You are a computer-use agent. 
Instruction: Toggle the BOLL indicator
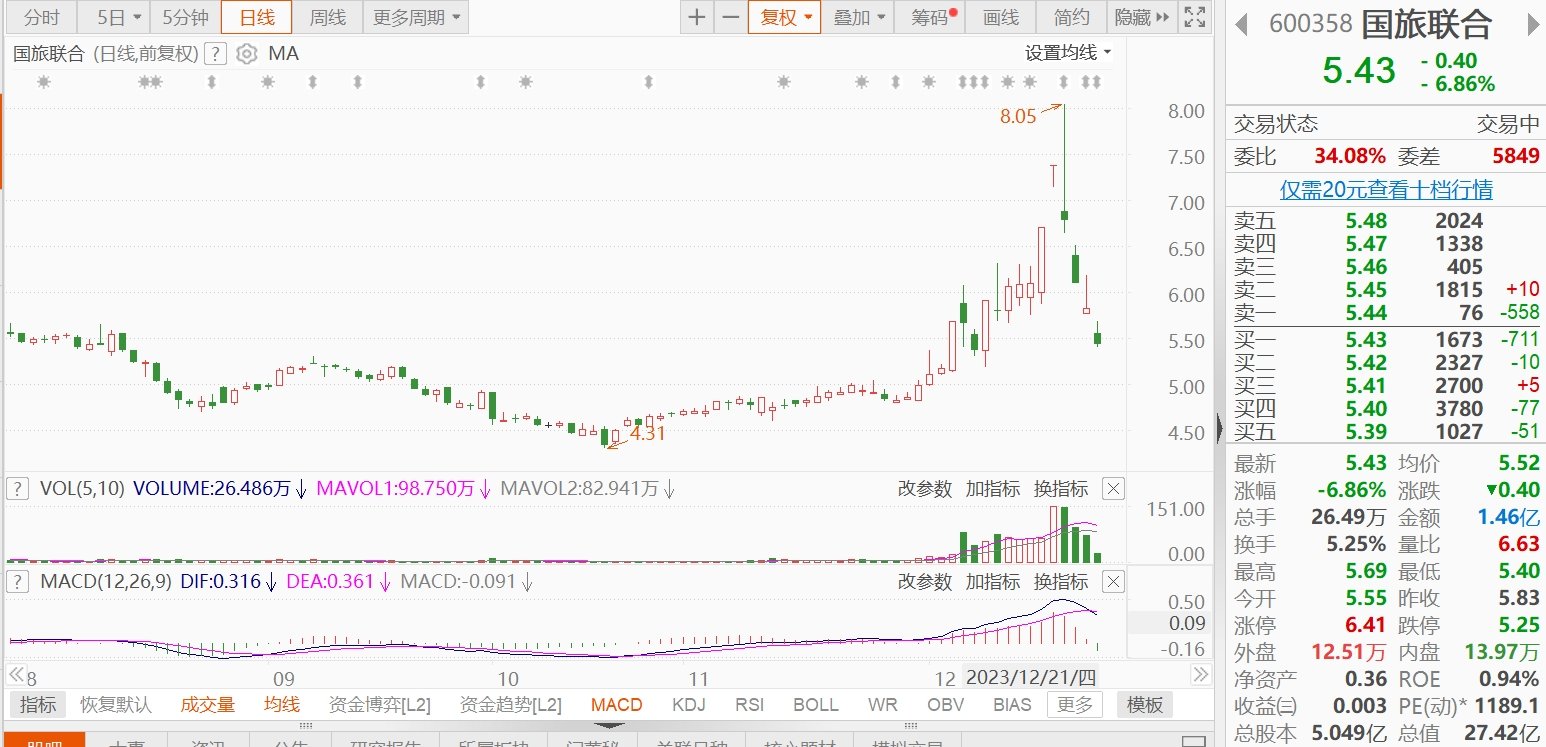point(816,705)
